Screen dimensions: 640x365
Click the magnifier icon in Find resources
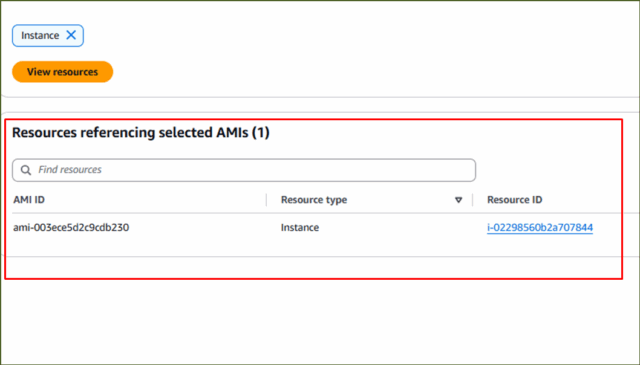[26, 170]
